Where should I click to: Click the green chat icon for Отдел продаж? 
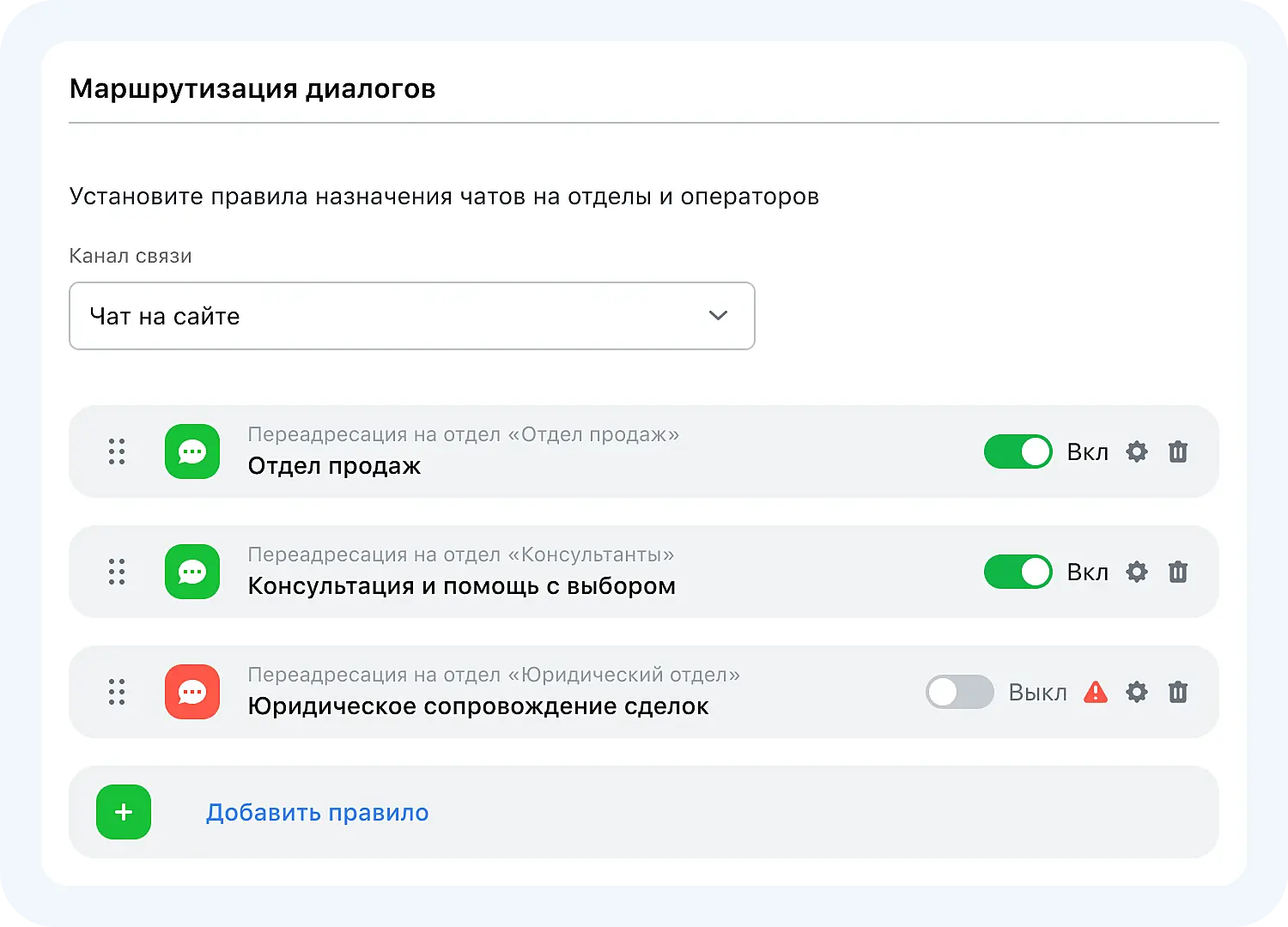coord(192,451)
